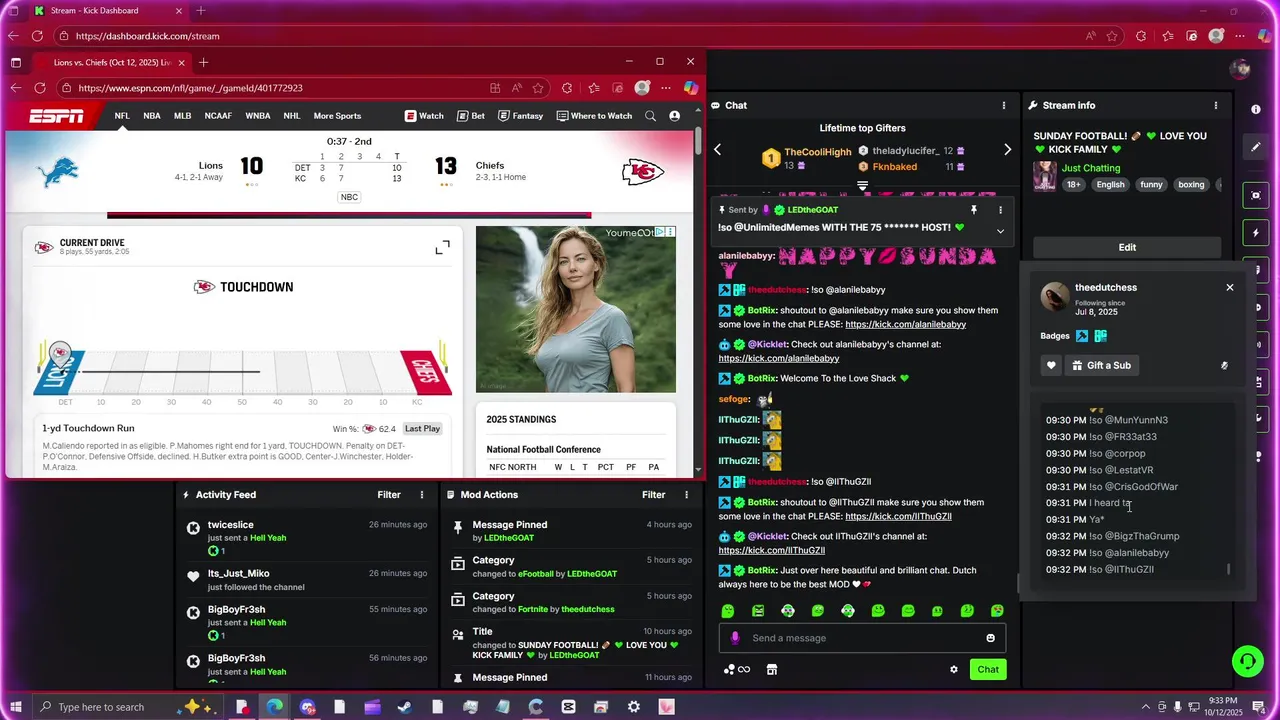Click the channel points infinity icon
The height and width of the screenshot is (720, 1280).
(737, 670)
